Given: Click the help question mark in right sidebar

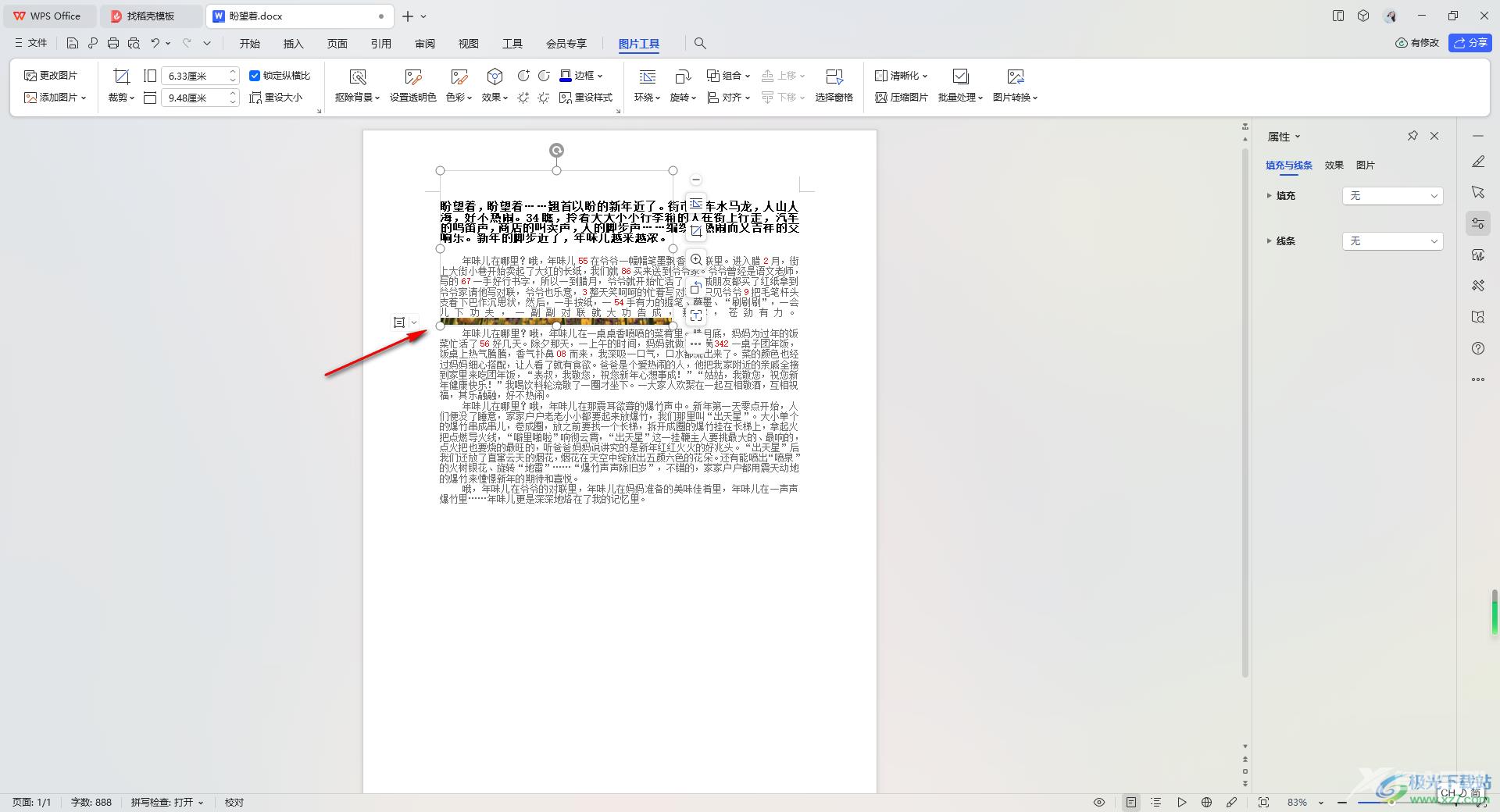Looking at the screenshot, I should (1478, 348).
